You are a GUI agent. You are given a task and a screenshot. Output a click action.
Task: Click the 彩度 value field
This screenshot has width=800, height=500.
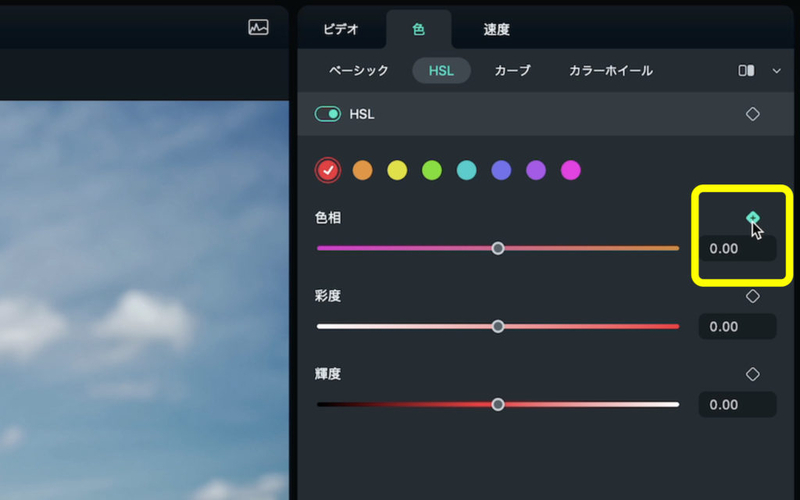click(737, 327)
